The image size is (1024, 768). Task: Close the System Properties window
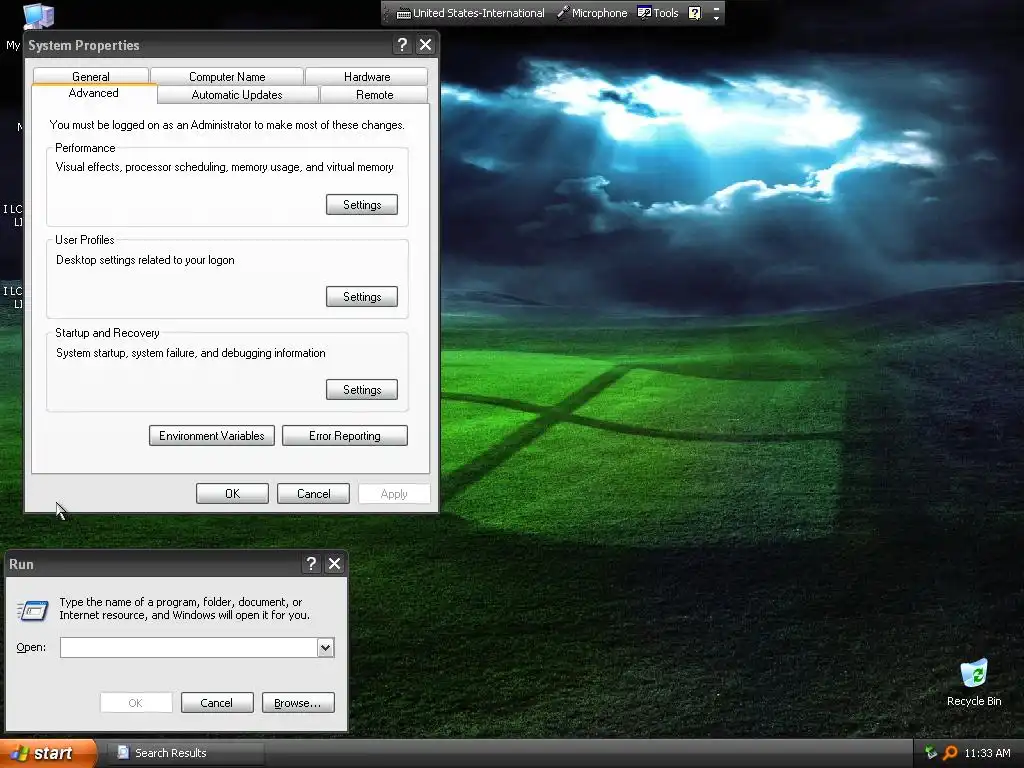(x=425, y=45)
